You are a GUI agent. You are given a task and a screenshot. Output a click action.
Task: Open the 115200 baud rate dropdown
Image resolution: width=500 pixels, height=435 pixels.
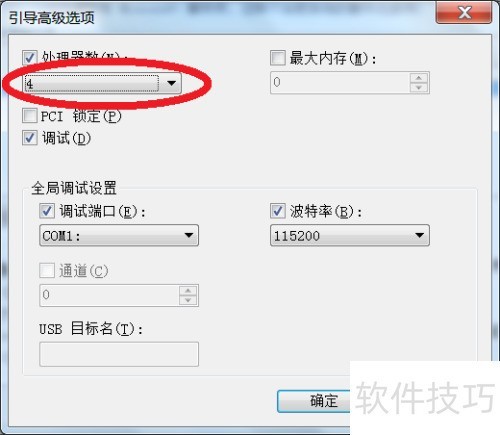pos(350,235)
